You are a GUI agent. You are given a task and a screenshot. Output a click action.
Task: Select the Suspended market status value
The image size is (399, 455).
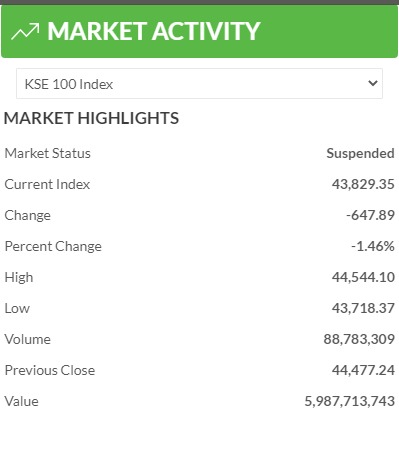(x=360, y=153)
